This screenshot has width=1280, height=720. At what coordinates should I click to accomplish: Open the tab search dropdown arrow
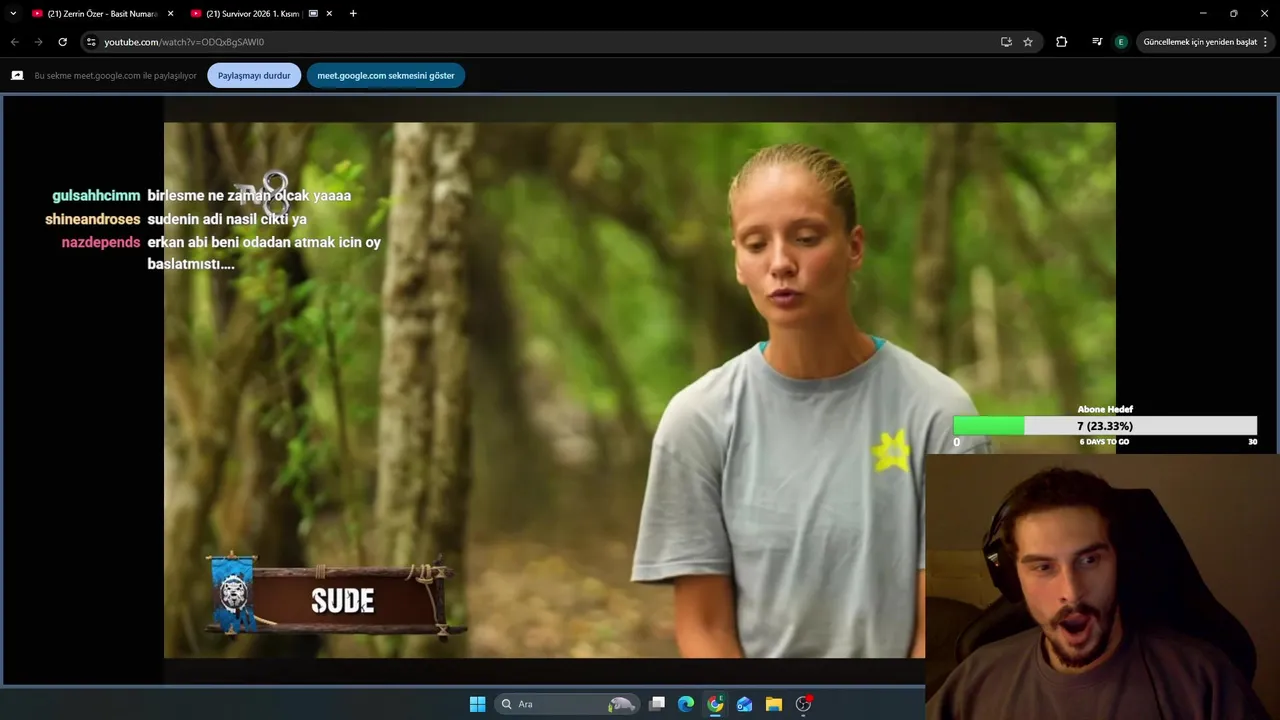pos(13,13)
